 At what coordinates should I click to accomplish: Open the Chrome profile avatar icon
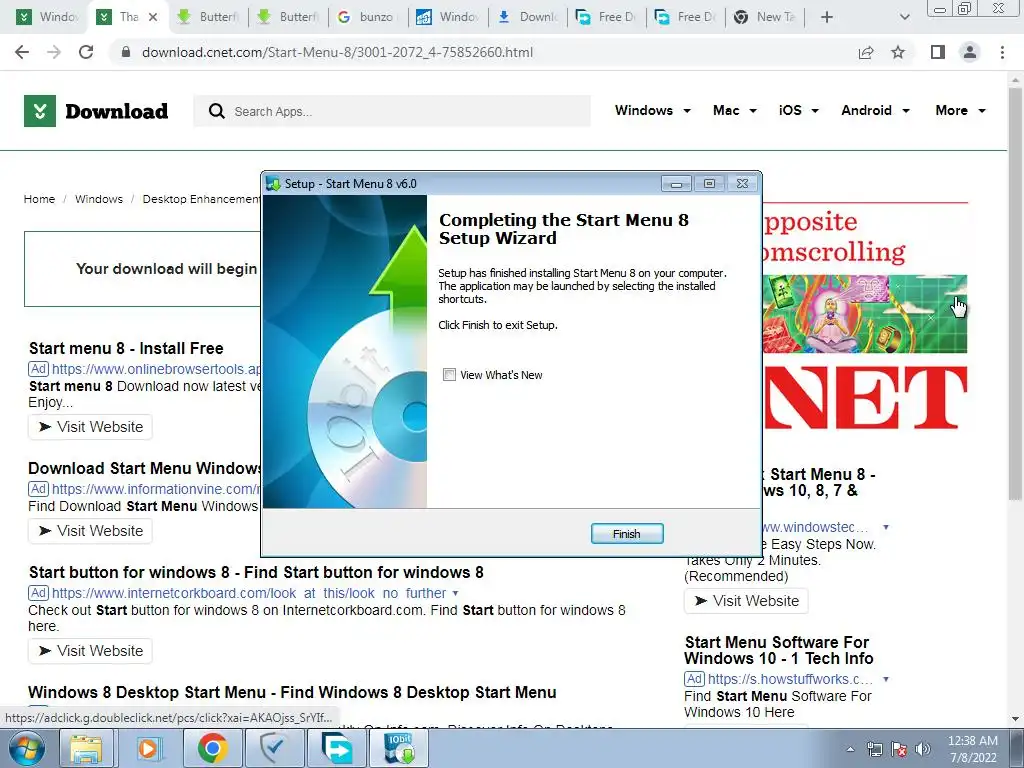970,52
